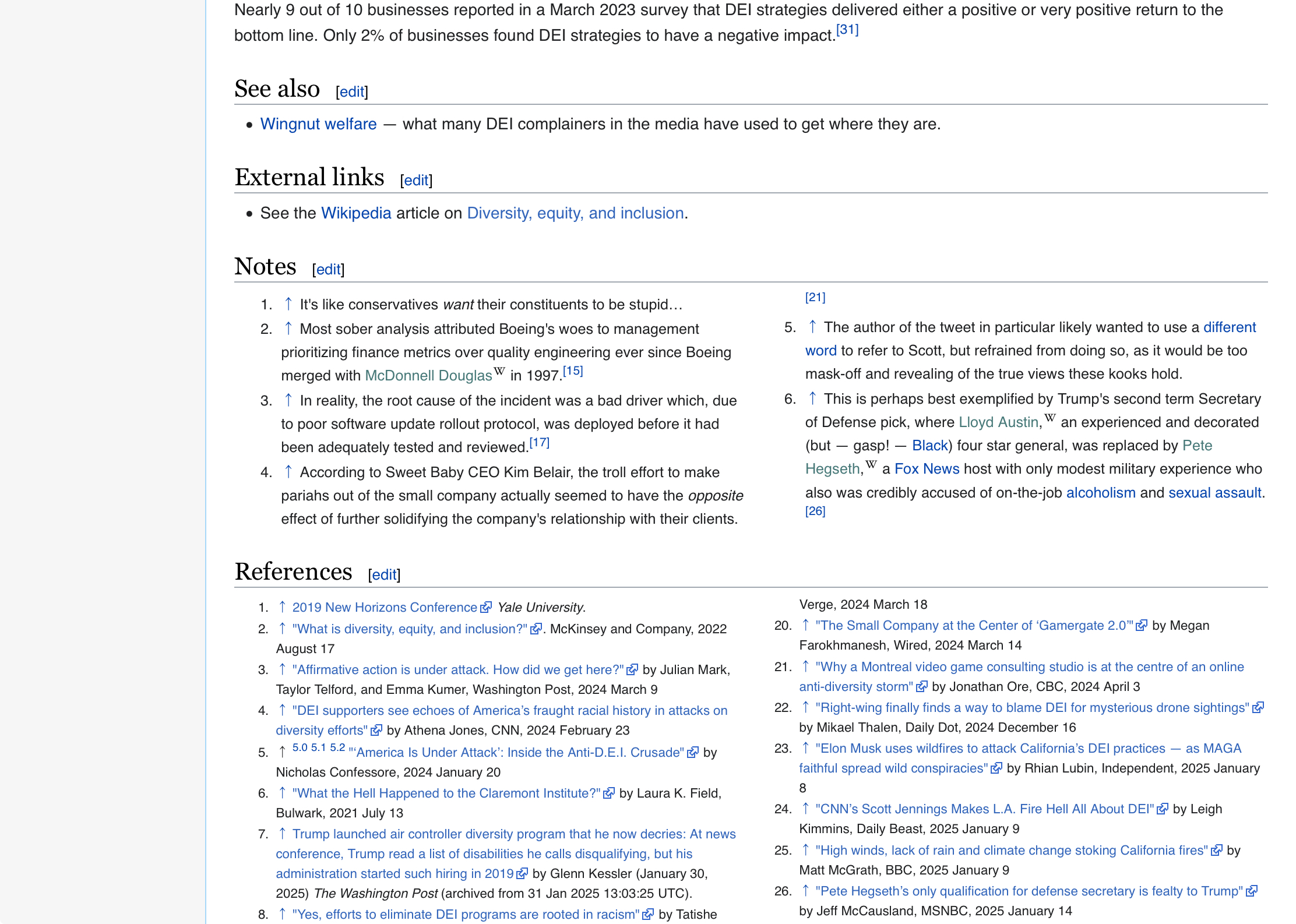Open the Wikipedia link in External links
The width and height of the screenshot is (1296, 924).
pos(356,213)
